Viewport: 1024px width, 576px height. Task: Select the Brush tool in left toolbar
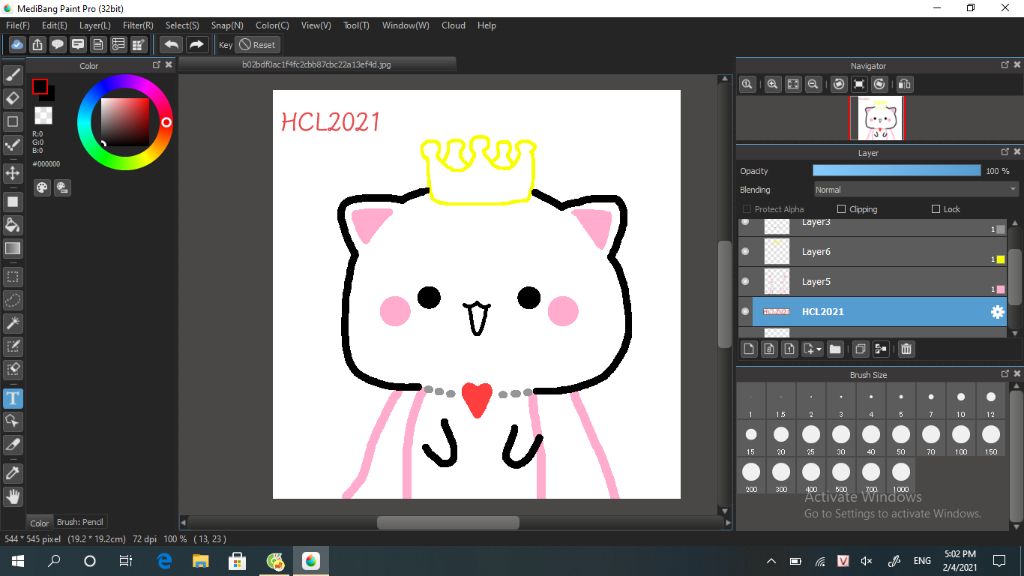[12, 75]
